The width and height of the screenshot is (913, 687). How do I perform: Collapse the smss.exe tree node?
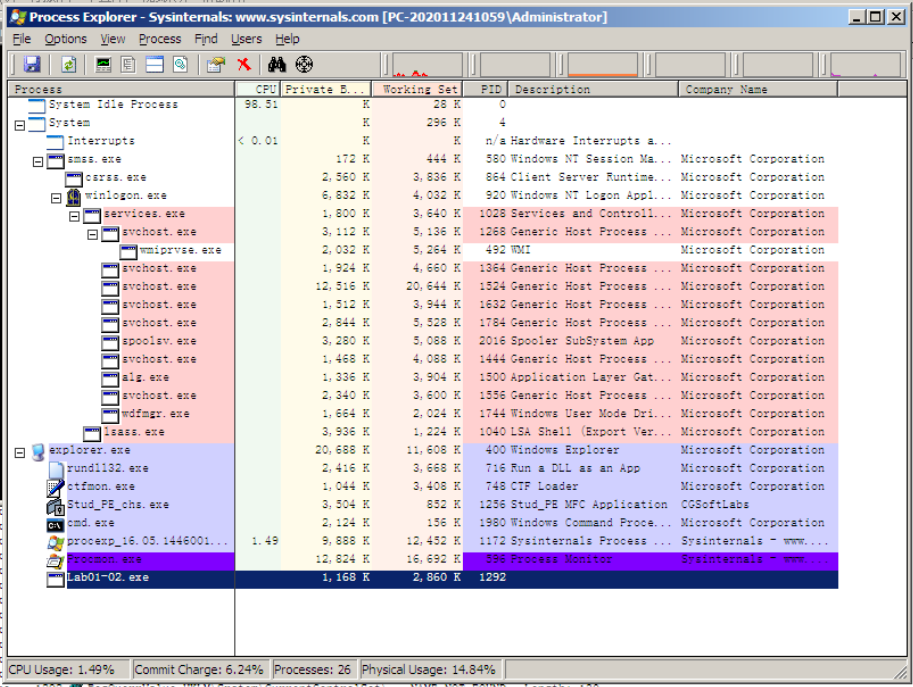coord(38,162)
